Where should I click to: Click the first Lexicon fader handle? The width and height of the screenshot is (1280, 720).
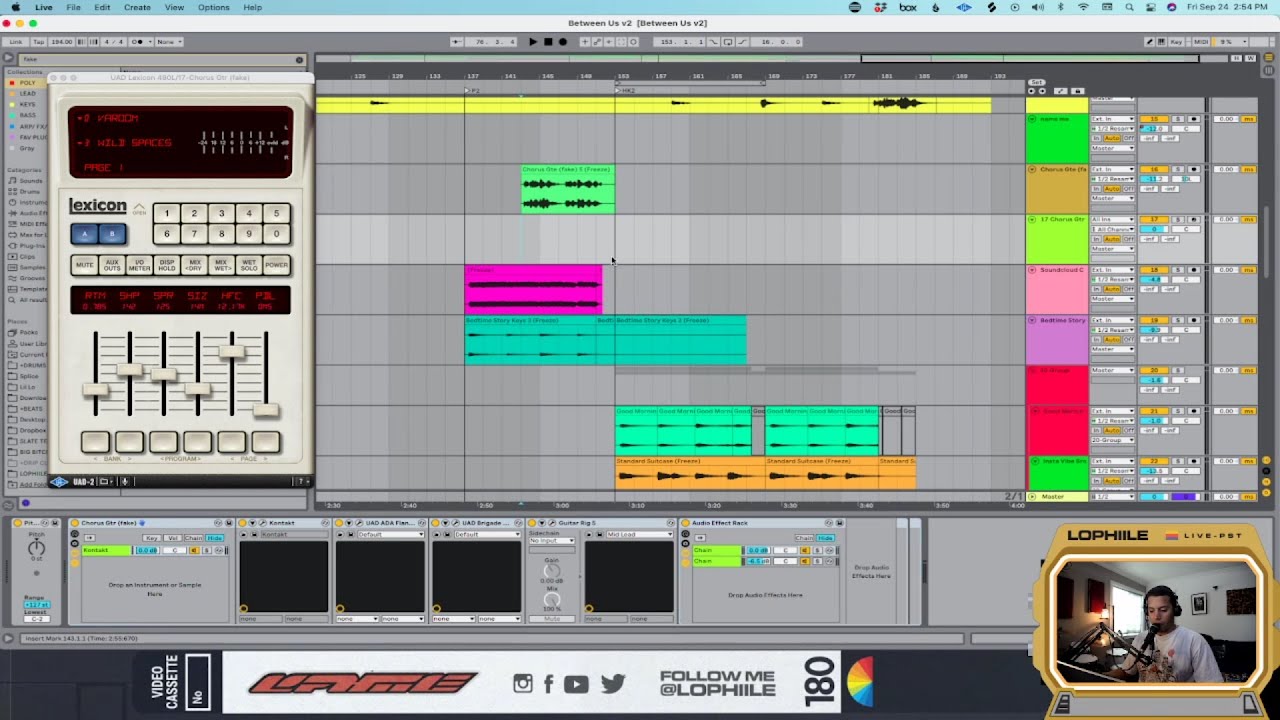pos(96,390)
